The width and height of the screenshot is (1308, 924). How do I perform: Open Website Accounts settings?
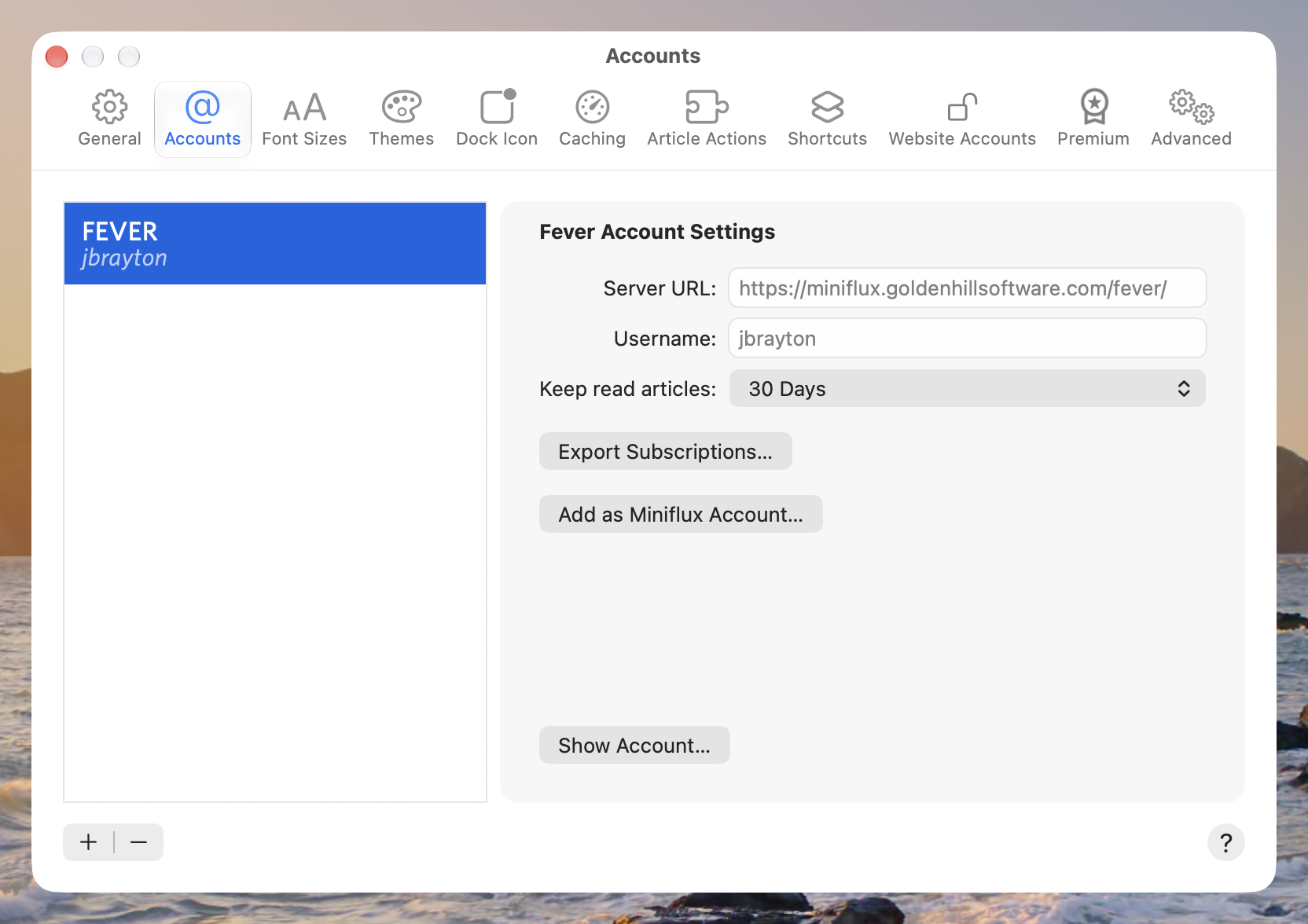click(962, 119)
